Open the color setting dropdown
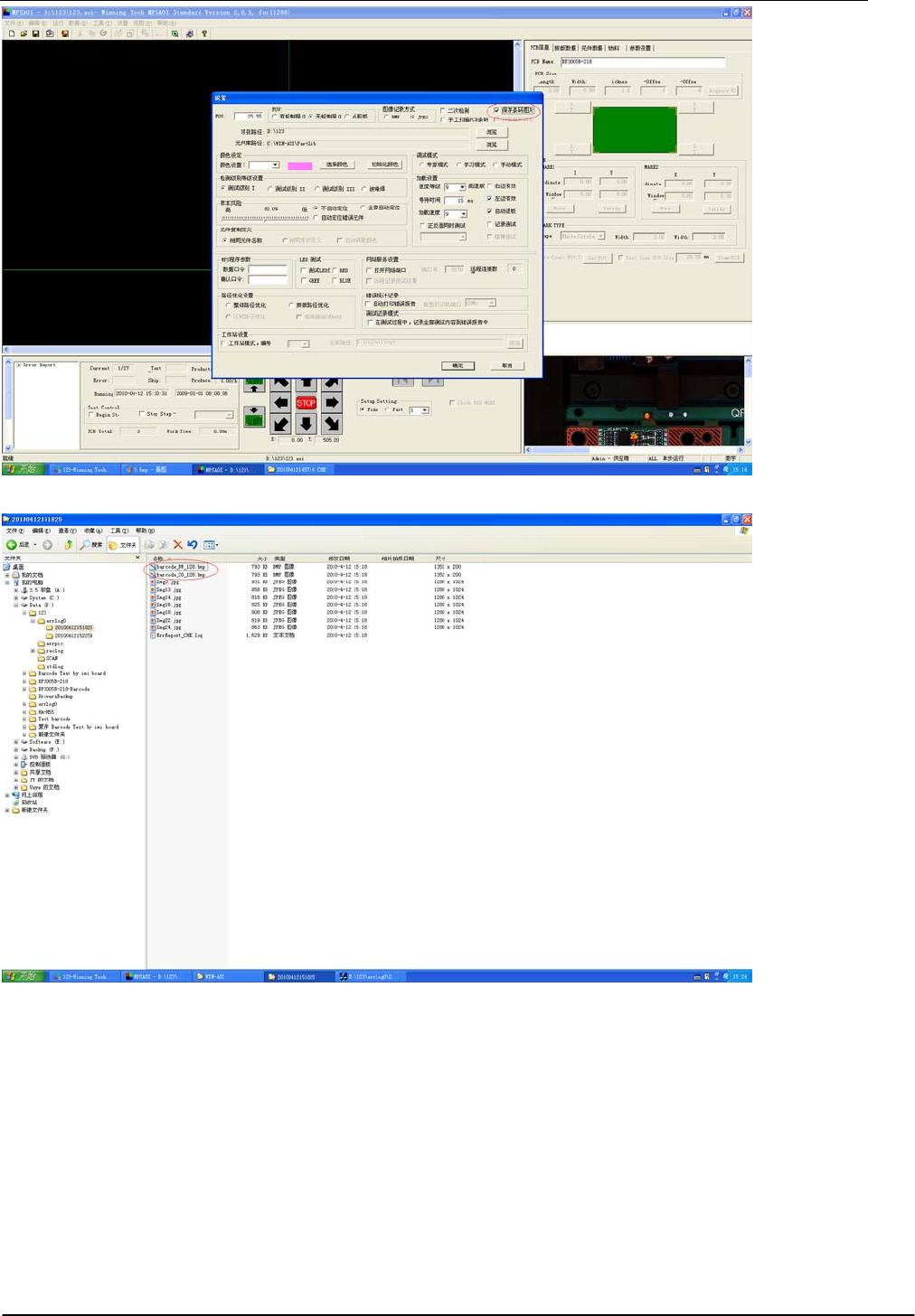Viewport: 915px width, 1316px height. (275, 165)
